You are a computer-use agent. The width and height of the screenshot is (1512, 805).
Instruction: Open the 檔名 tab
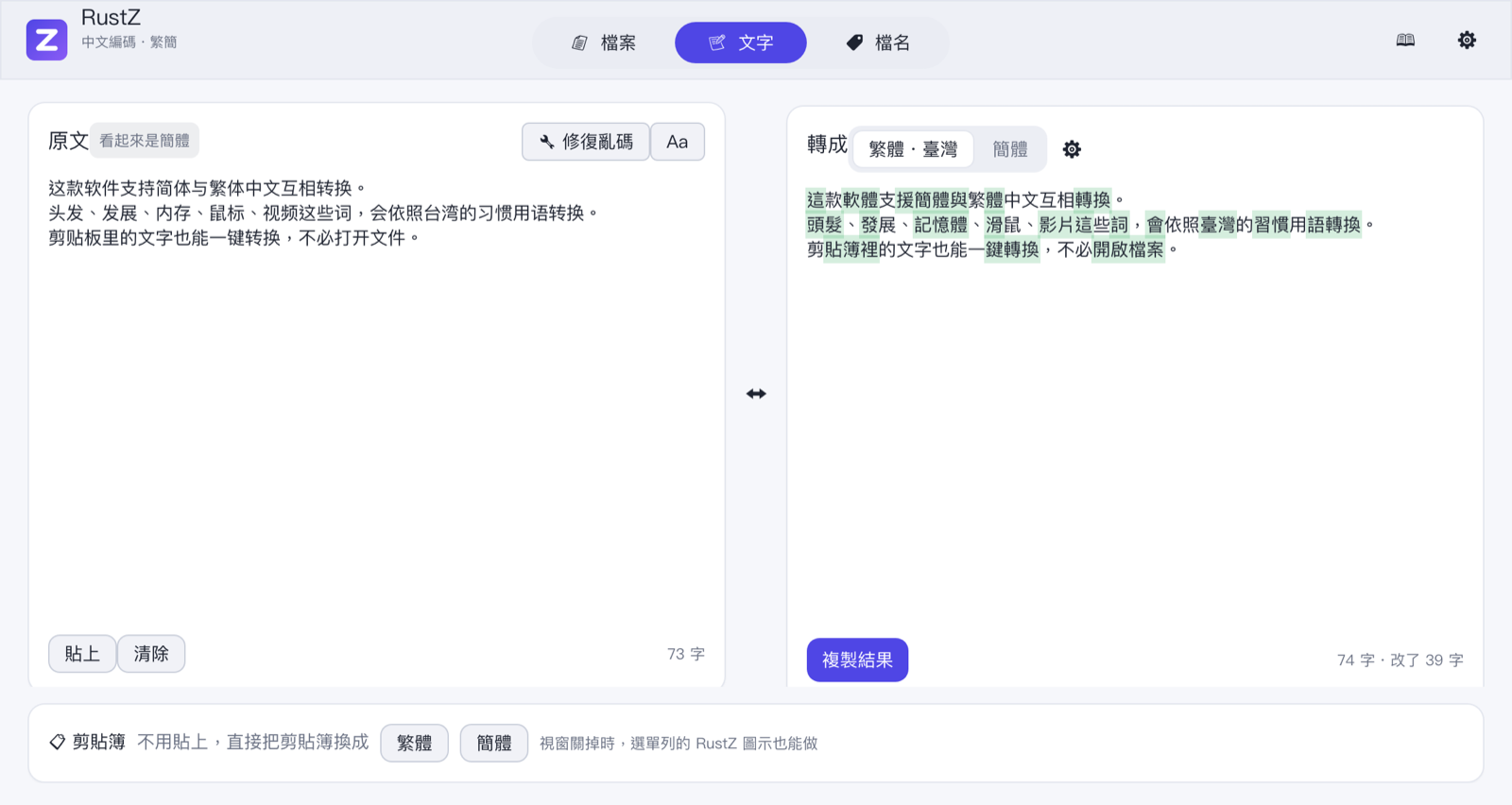pos(878,43)
